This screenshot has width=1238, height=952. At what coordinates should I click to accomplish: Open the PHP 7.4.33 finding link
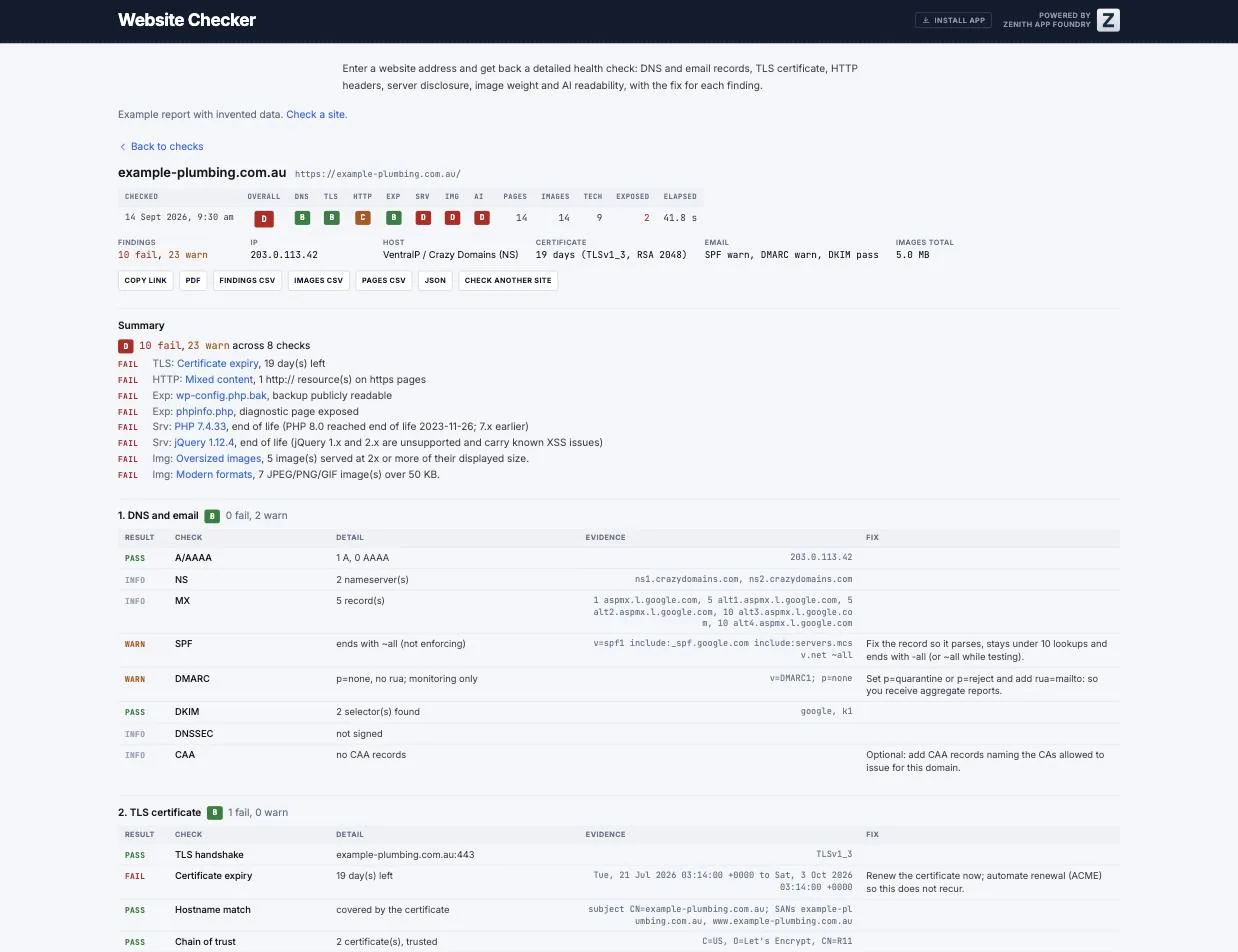(201, 427)
